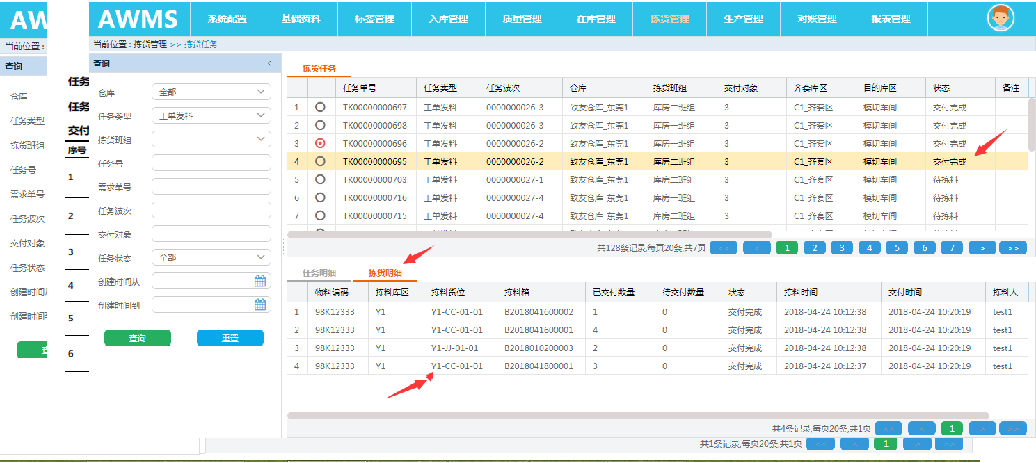Image resolution: width=1036 pixels, height=463 pixels.
Task: Open calendar picker for creation time to
Action: pos(260,304)
